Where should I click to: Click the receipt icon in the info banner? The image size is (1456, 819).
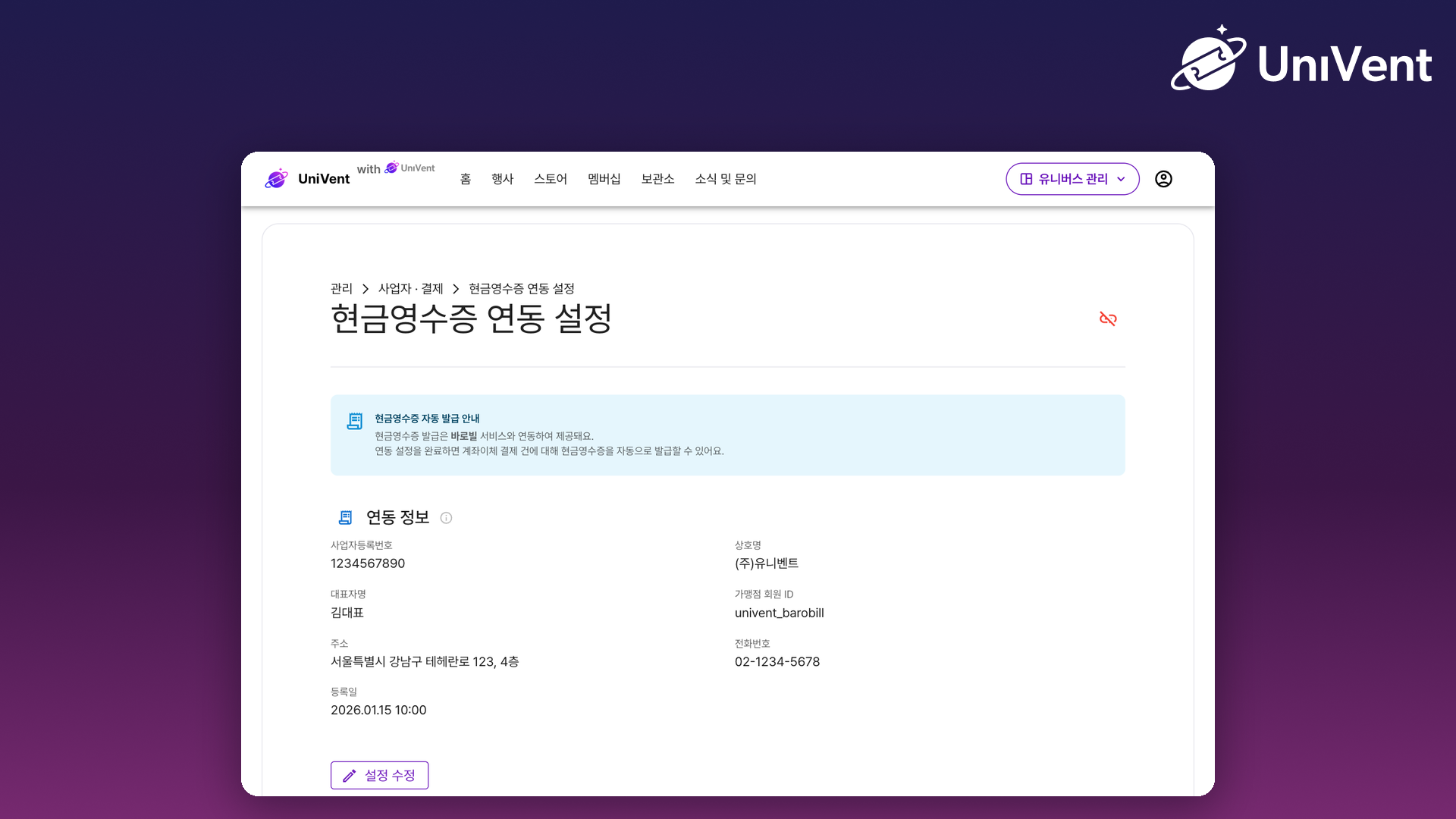pyautogui.click(x=354, y=421)
